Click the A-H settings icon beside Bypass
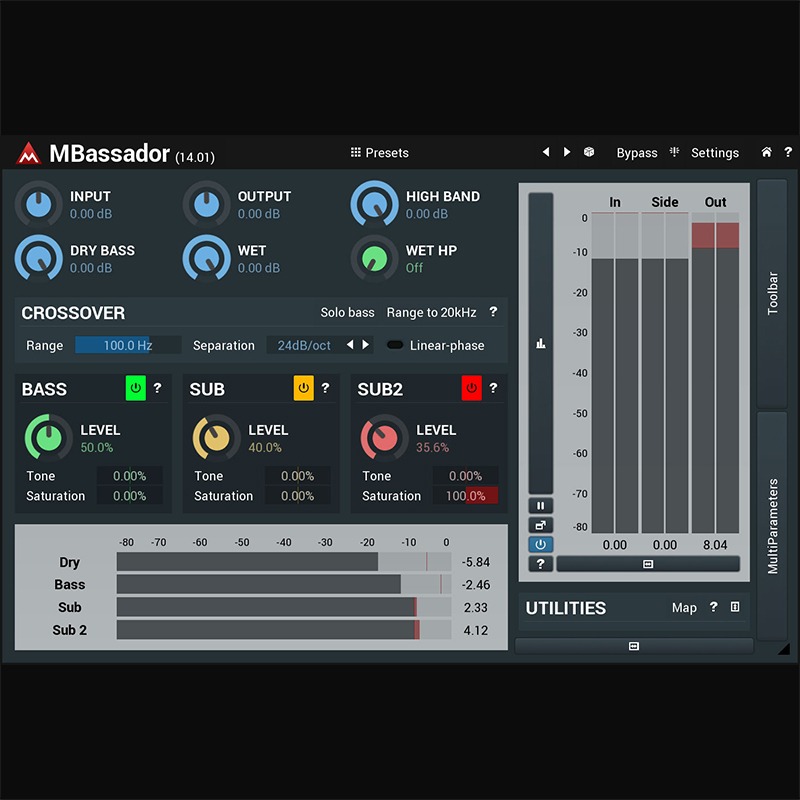This screenshot has width=800, height=800. (674, 152)
